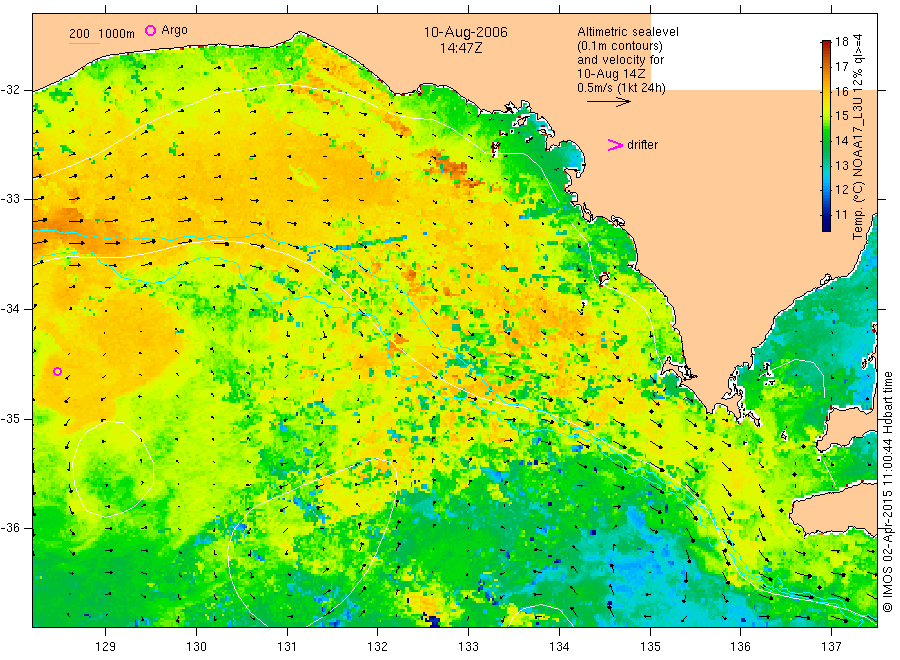Click the 0.5m/s velocity scale arrow

pyautogui.click(x=609, y=102)
